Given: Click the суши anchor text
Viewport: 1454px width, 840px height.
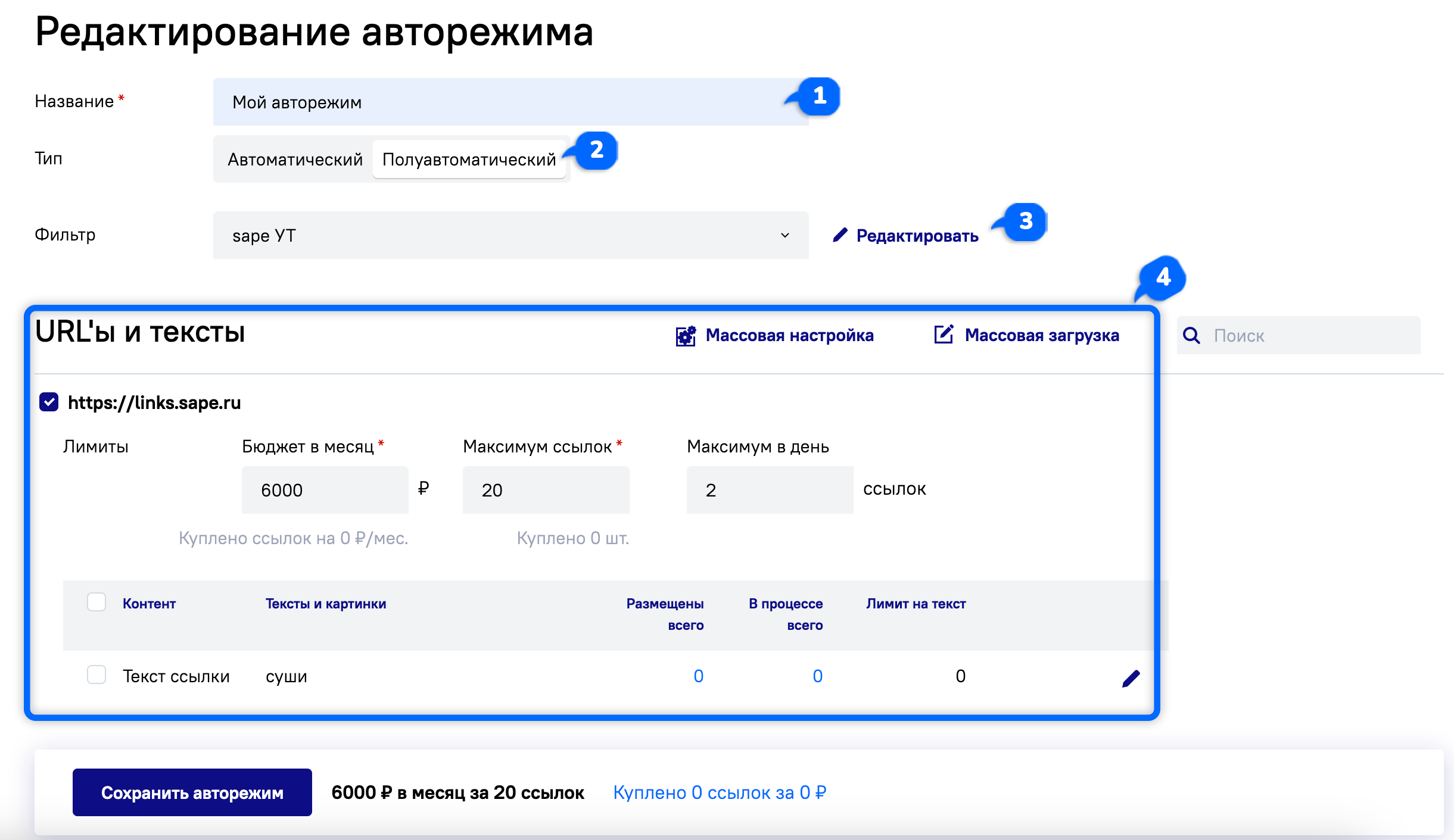Looking at the screenshot, I should [x=287, y=677].
